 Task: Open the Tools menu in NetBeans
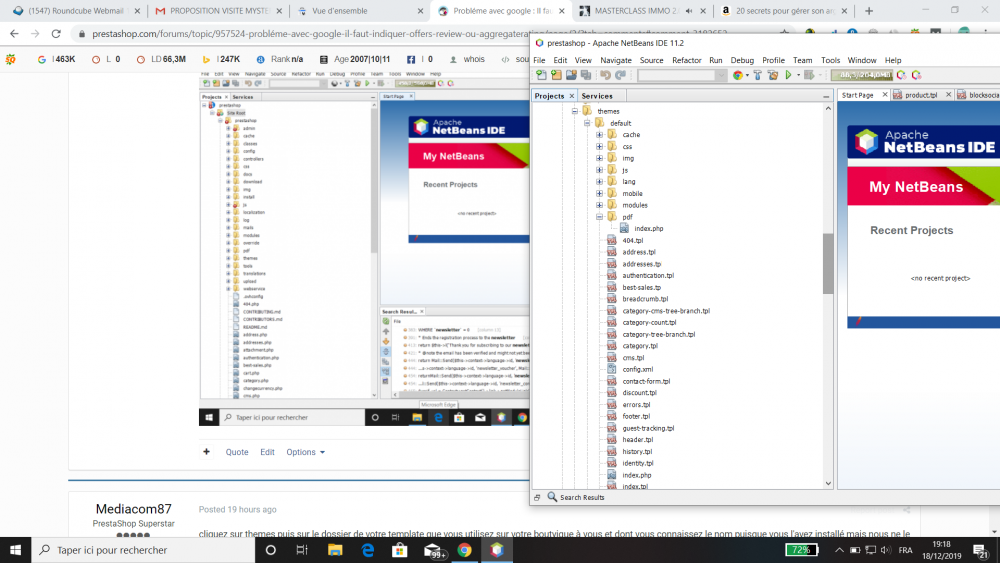coord(830,60)
